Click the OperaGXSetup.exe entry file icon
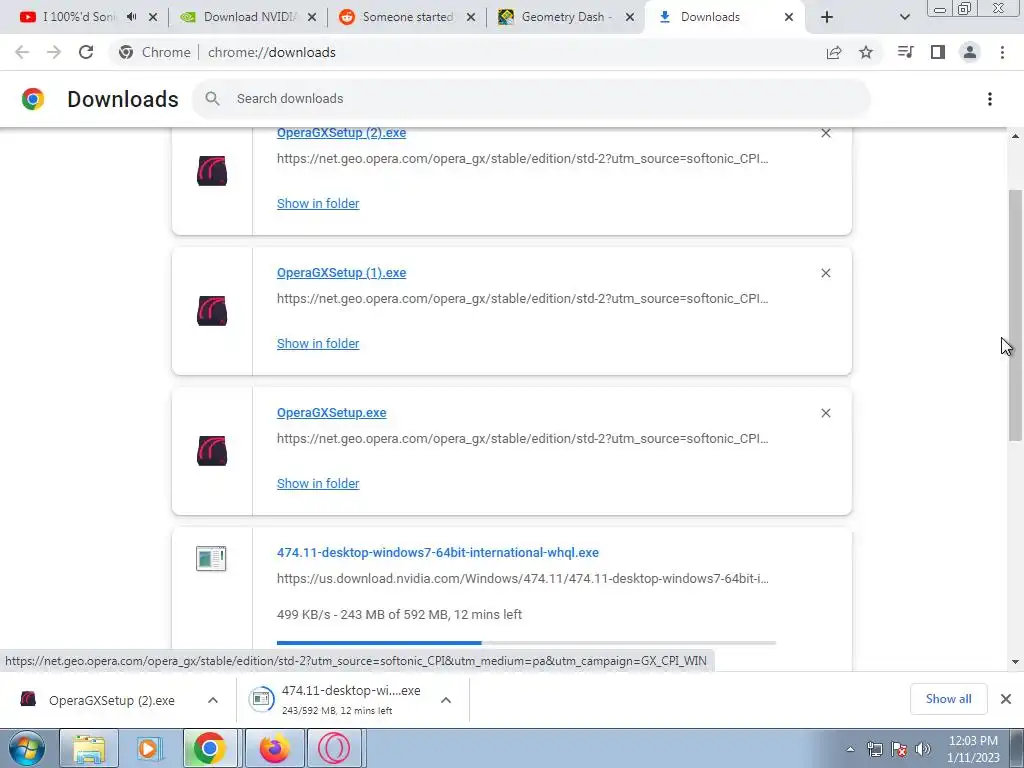The image size is (1024, 768). pyautogui.click(x=212, y=451)
